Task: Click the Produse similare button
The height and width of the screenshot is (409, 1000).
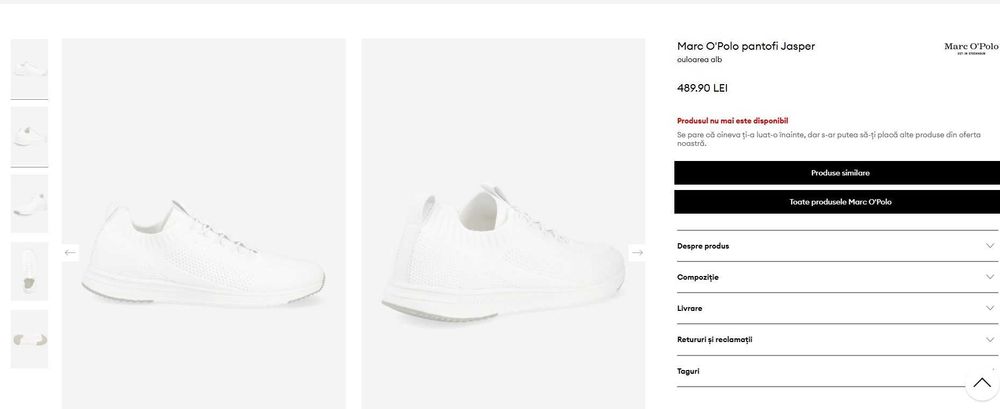Action: (x=836, y=173)
